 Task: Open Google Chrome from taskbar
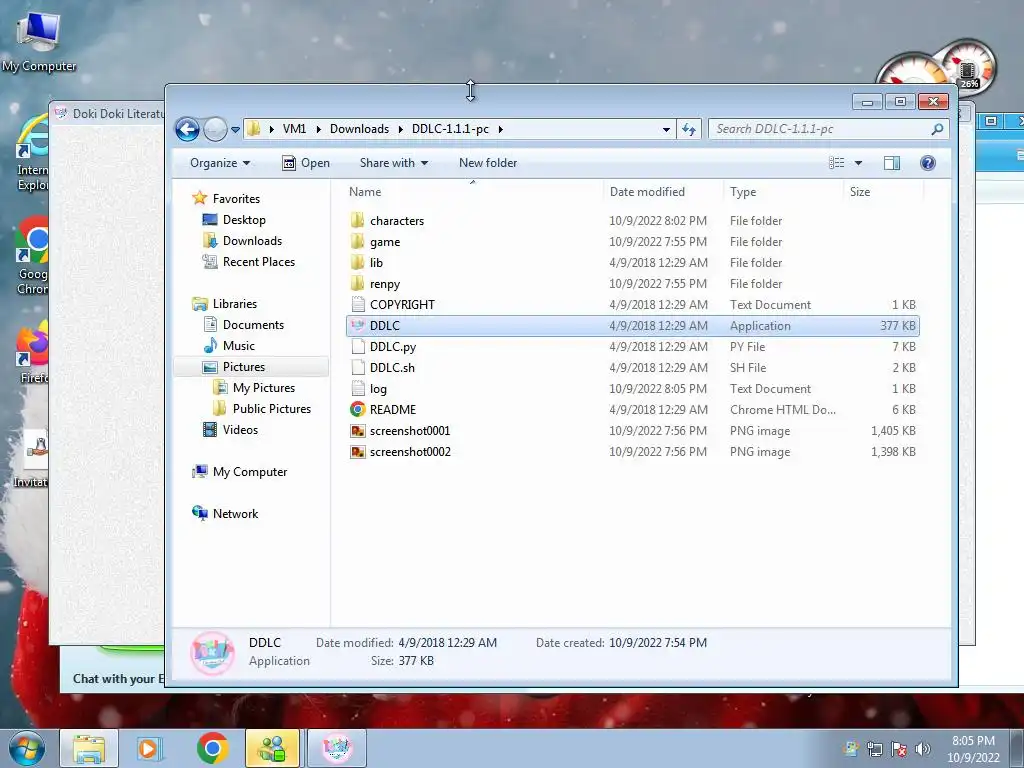(212, 748)
